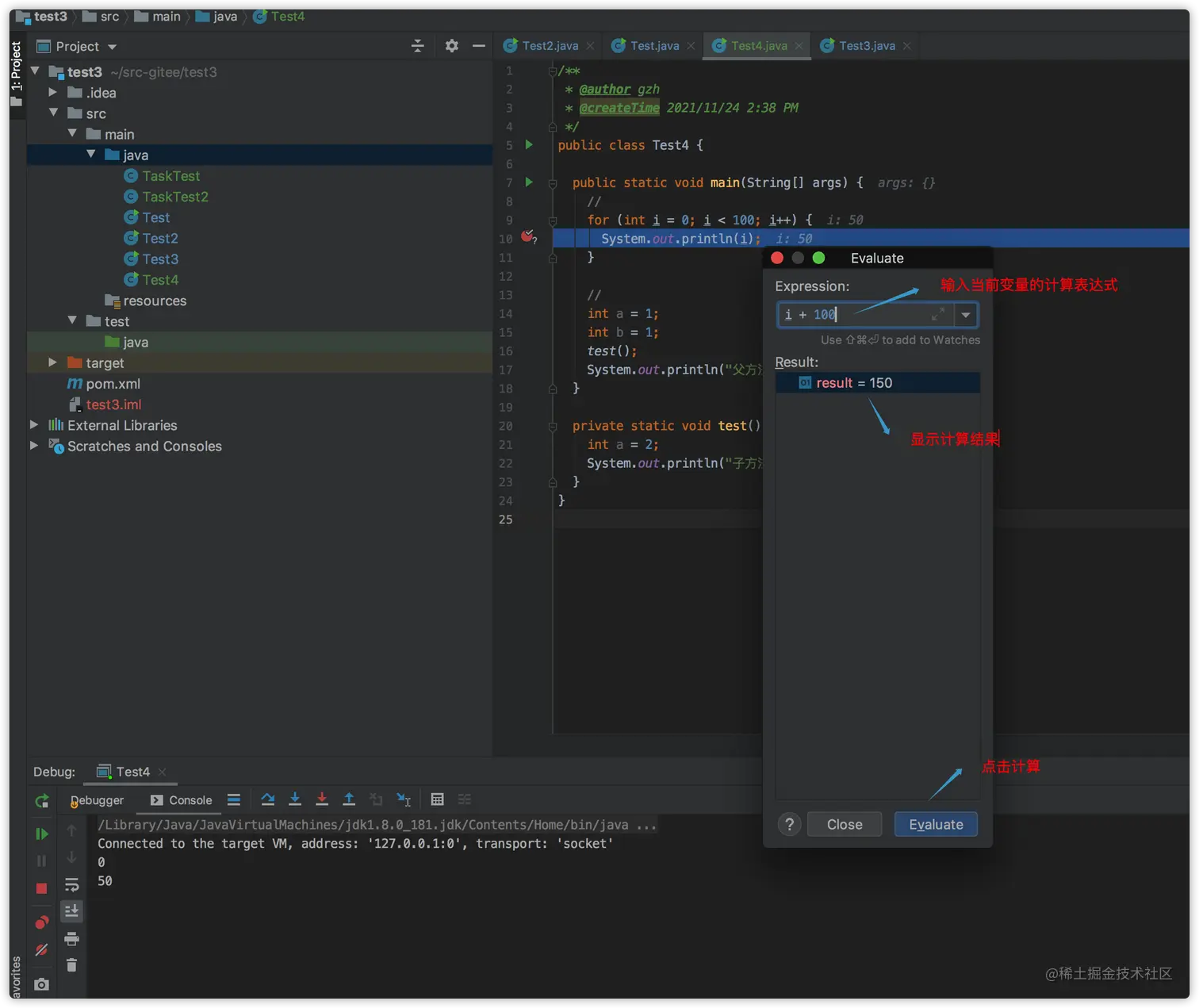1199x1008 pixels.
Task: Clear console output with trash icon
Action: pos(71,965)
